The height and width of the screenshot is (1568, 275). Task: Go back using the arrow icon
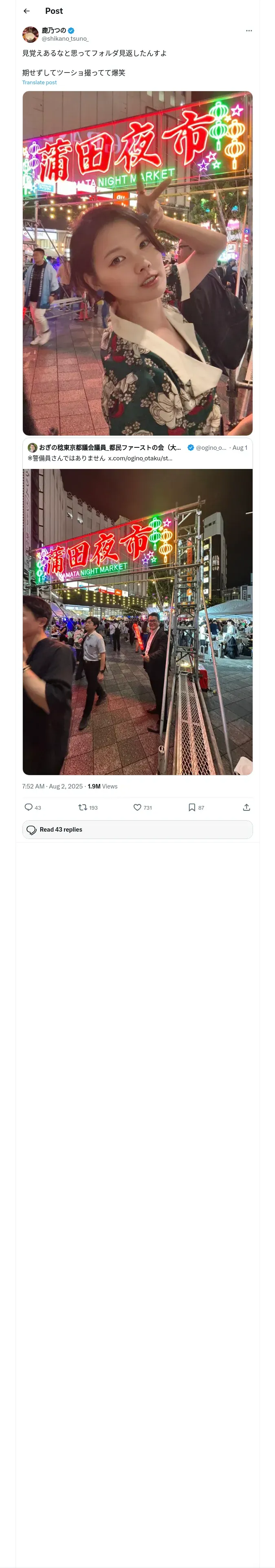(x=26, y=11)
